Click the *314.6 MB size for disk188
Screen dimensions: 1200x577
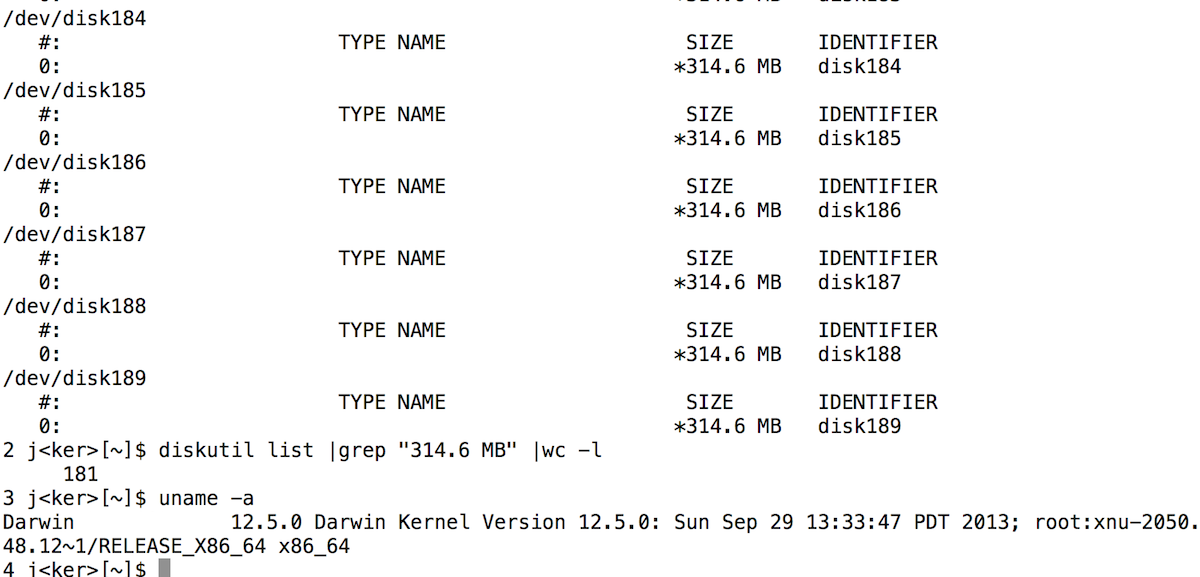728,354
